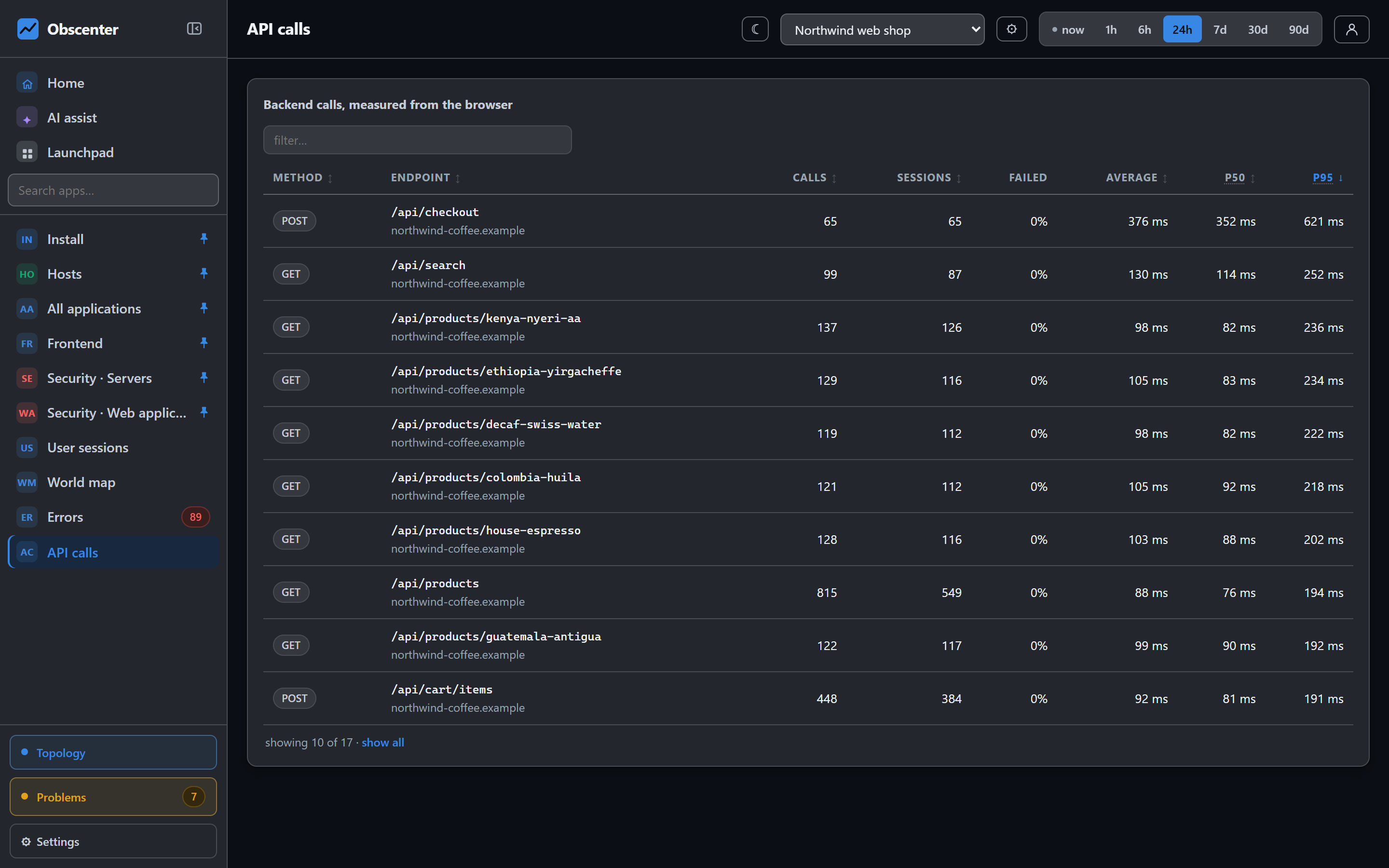The height and width of the screenshot is (868, 1389).
Task: Sort table by P95 column
Action: (x=1328, y=178)
